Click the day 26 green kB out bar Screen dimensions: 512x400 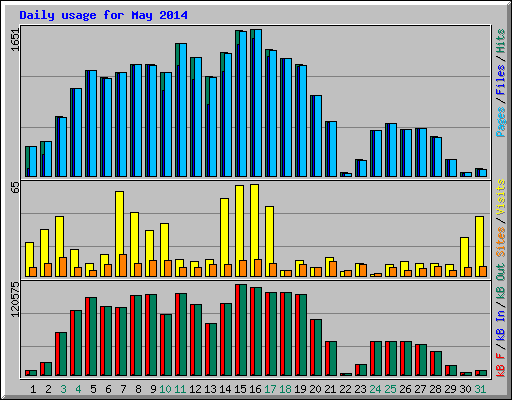tap(408, 359)
